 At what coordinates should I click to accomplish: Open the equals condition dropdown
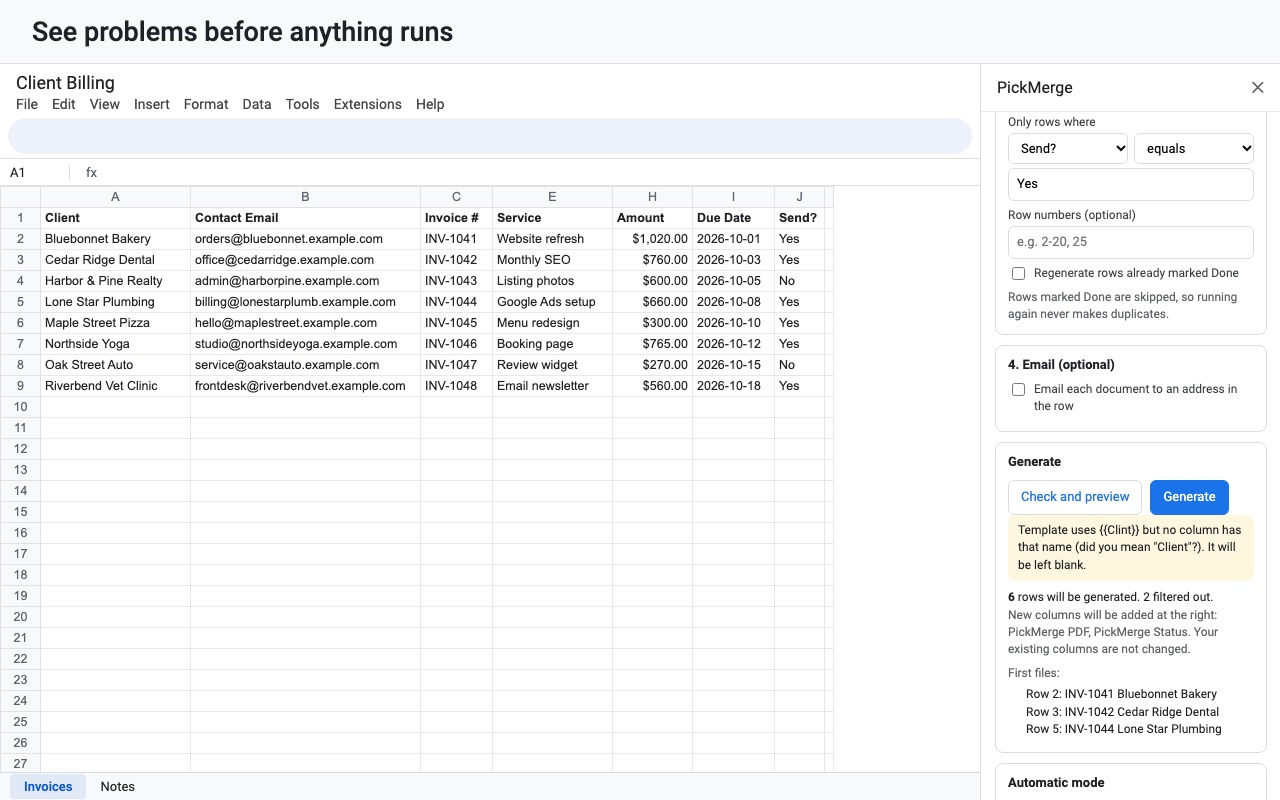(x=1194, y=148)
